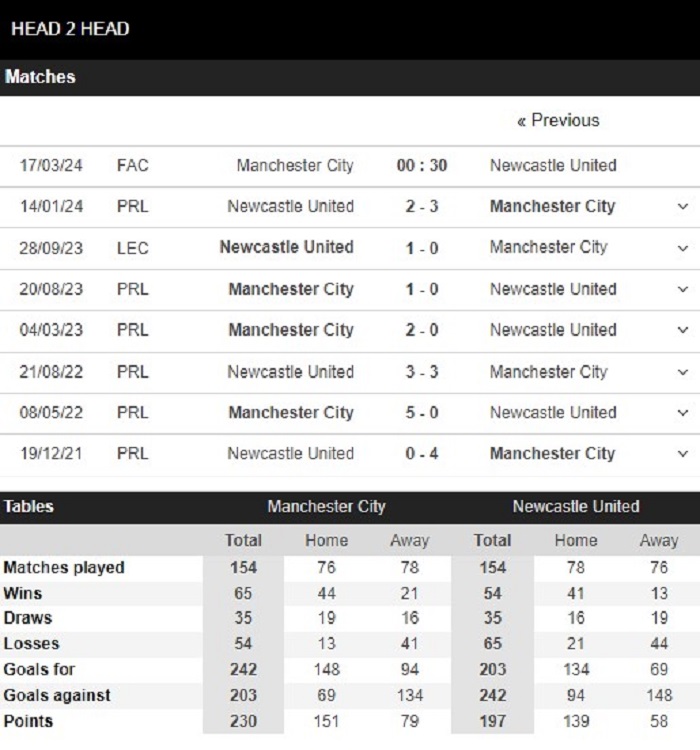Viewport: 700px width, 750px height.
Task: Click the 5 - 0 score on 08/05/22
Action: pyautogui.click(x=422, y=413)
